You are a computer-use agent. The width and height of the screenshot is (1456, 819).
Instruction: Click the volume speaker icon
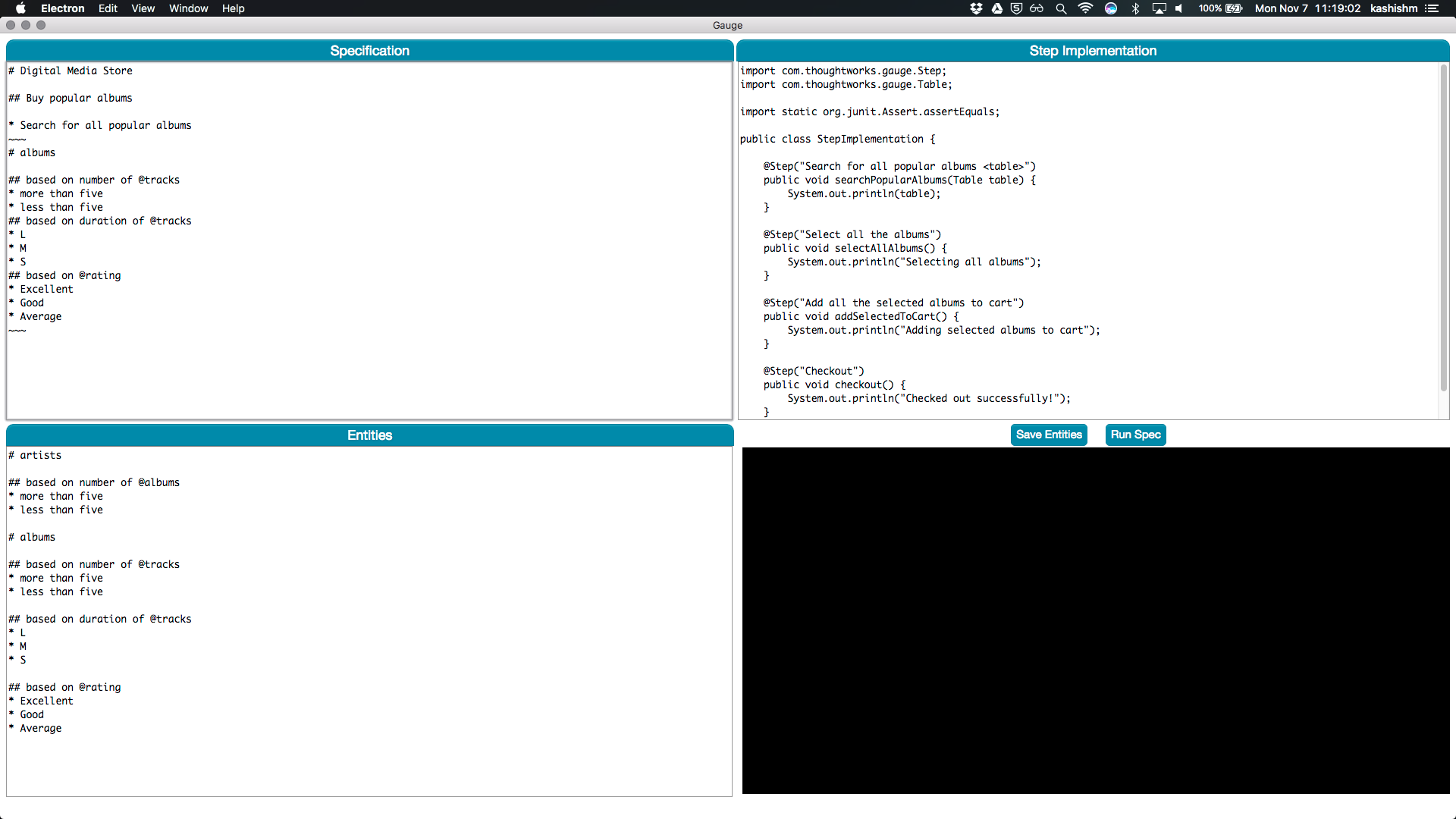[1179, 8]
